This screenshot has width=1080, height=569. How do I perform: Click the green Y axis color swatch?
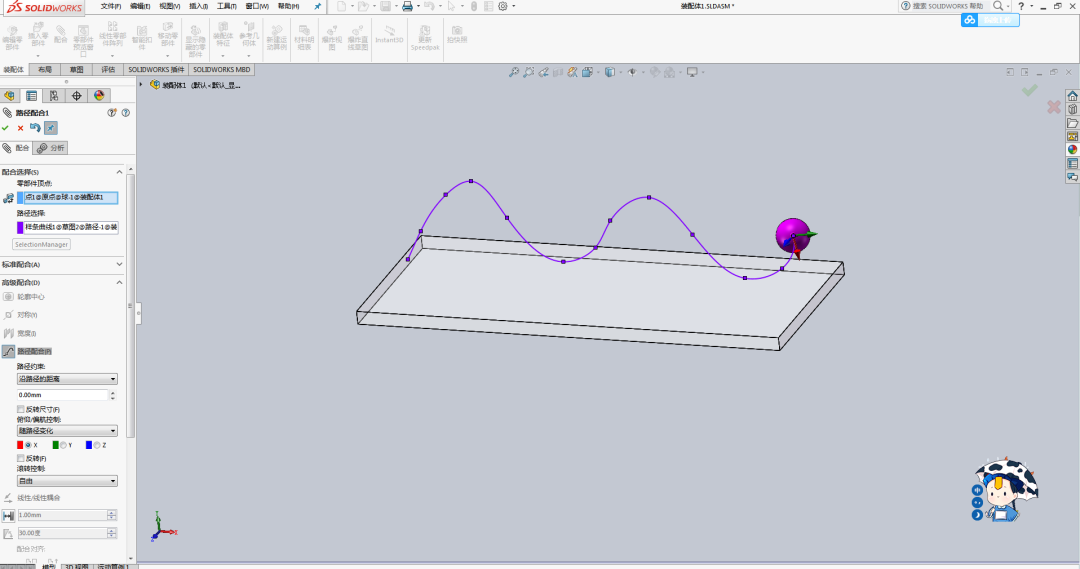coord(56,445)
